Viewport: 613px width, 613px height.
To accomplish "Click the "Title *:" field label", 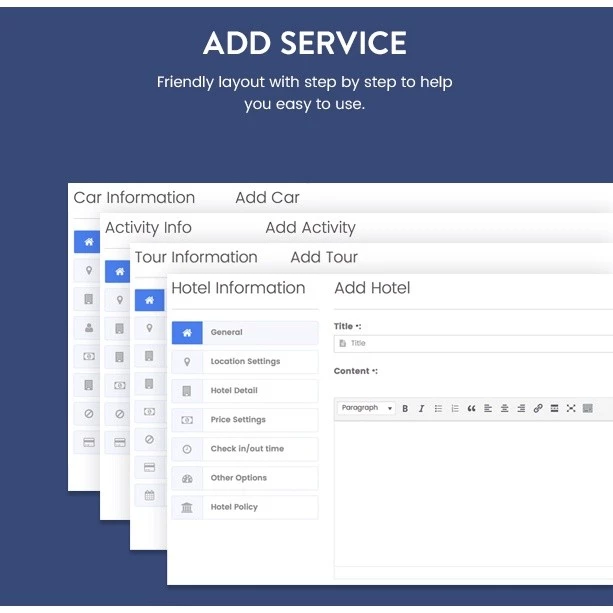I will (348, 326).
